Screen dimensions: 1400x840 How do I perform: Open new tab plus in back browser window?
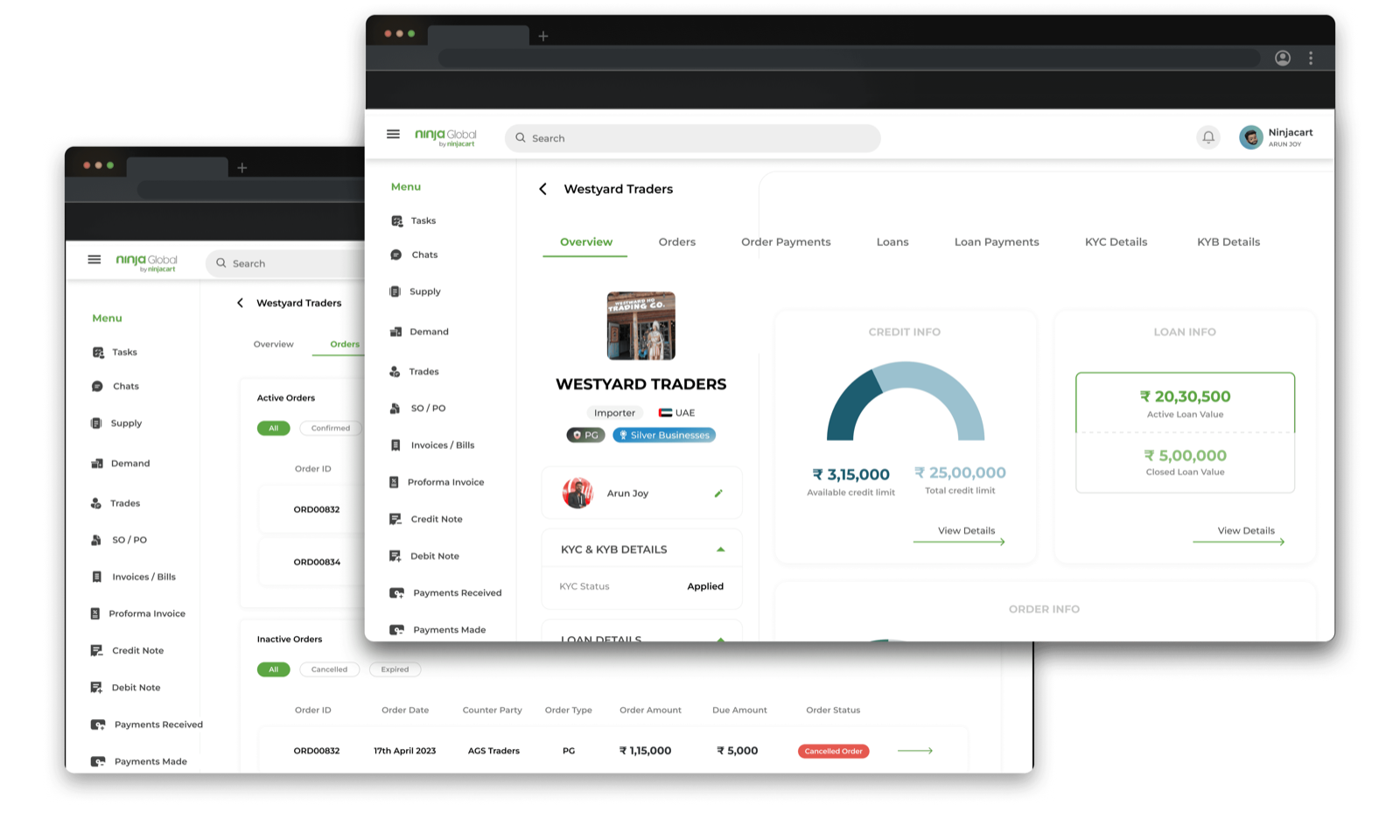[242, 167]
